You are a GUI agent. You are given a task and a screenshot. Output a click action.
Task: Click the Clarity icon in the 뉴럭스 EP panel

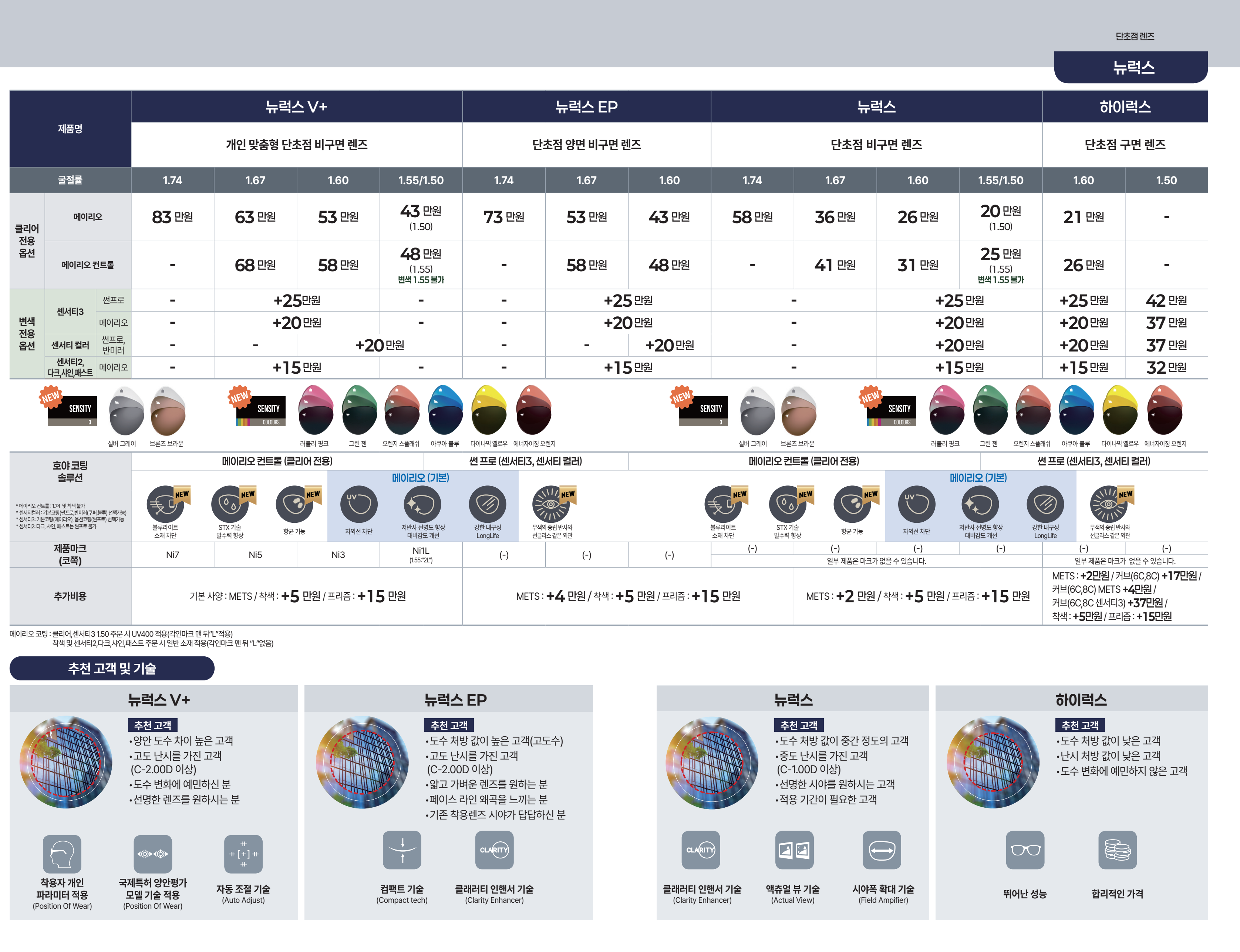[495, 850]
